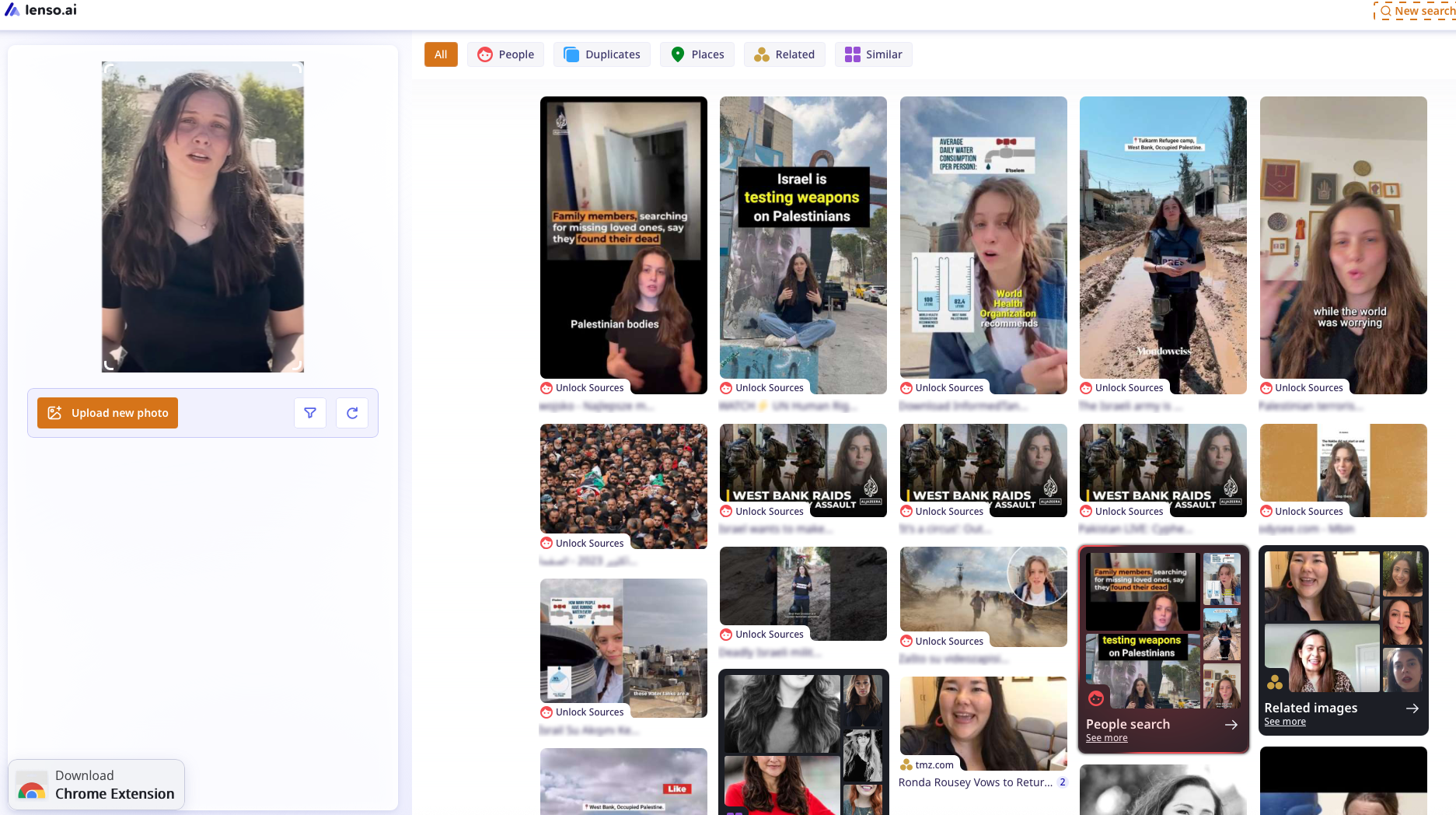Screen dimensions: 1456x815
Task: Click the People search arrow icon
Action: pos(1231,725)
